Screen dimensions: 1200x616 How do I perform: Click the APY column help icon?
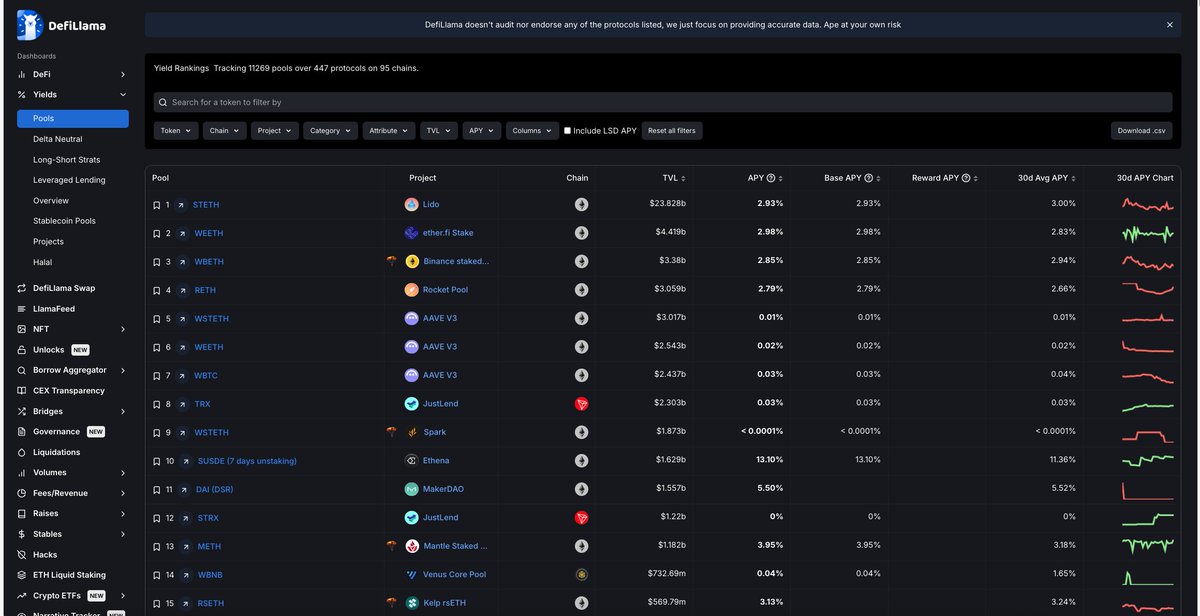(771, 178)
